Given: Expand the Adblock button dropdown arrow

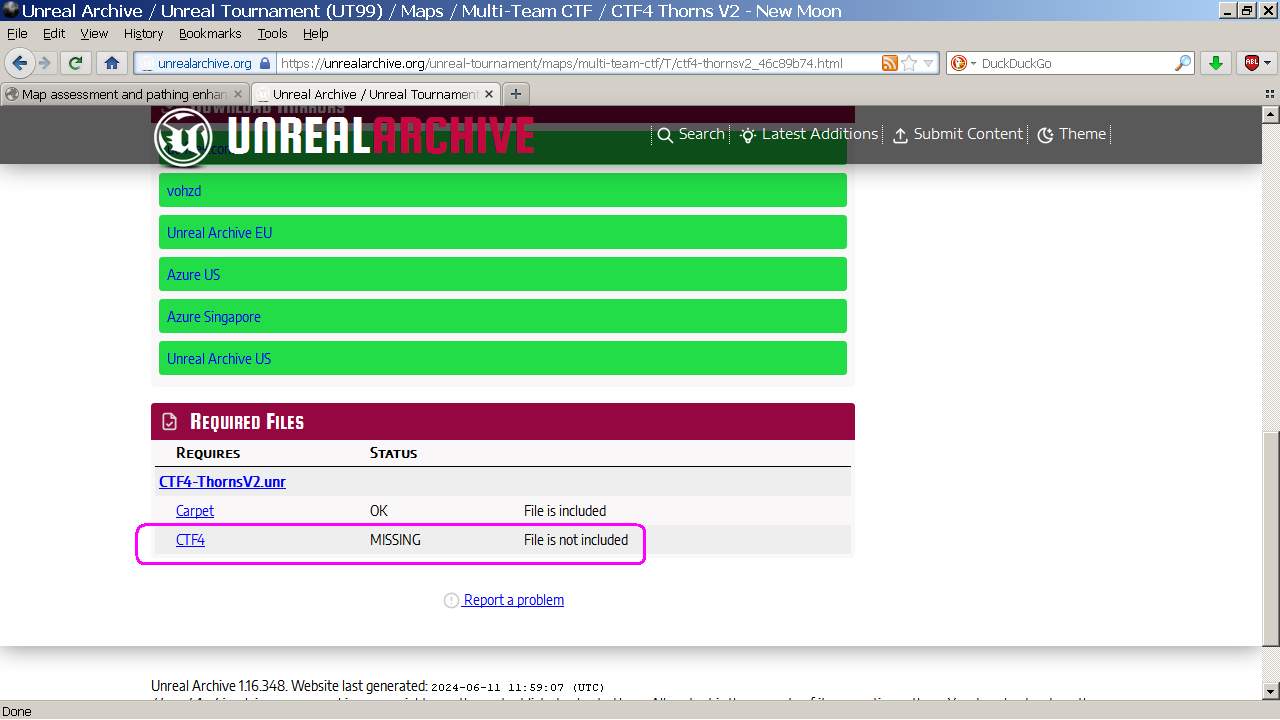Looking at the screenshot, I should pos(1267,63).
